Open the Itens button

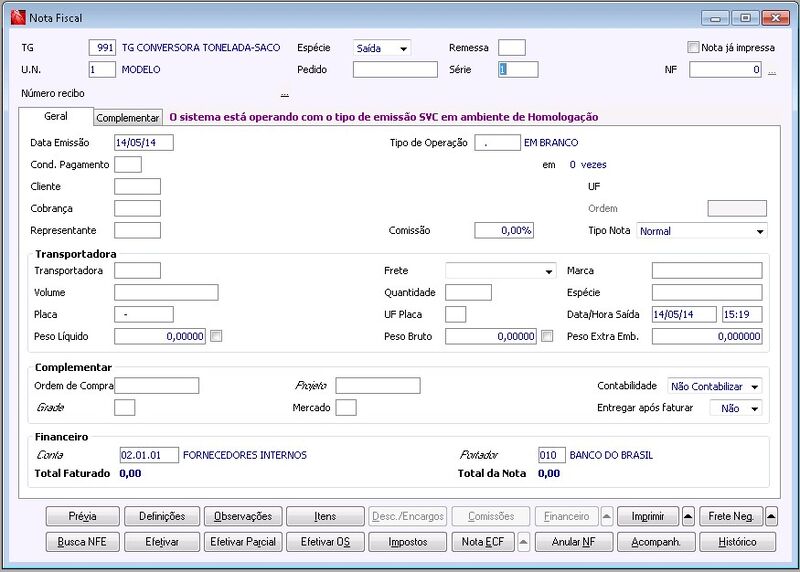click(325, 516)
